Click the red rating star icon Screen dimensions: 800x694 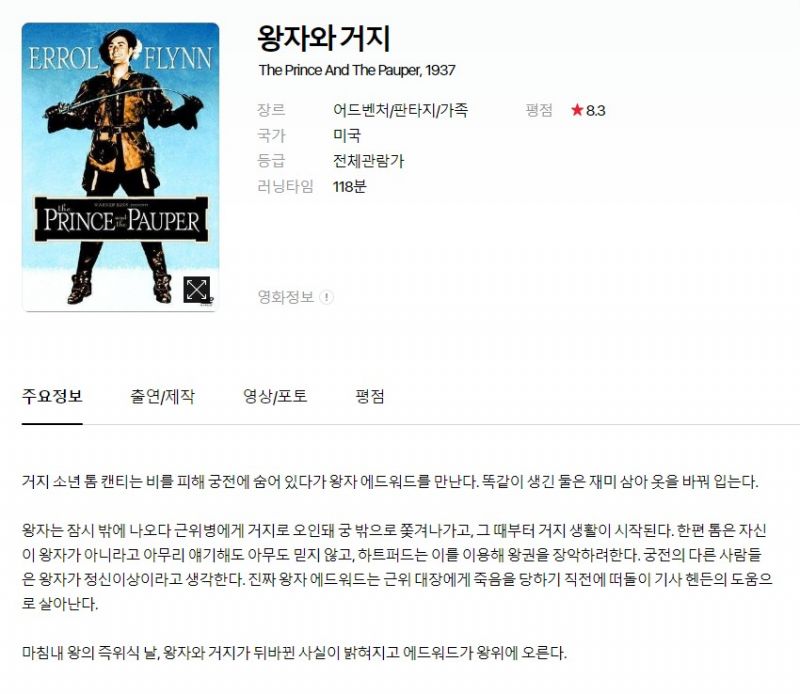click(577, 110)
